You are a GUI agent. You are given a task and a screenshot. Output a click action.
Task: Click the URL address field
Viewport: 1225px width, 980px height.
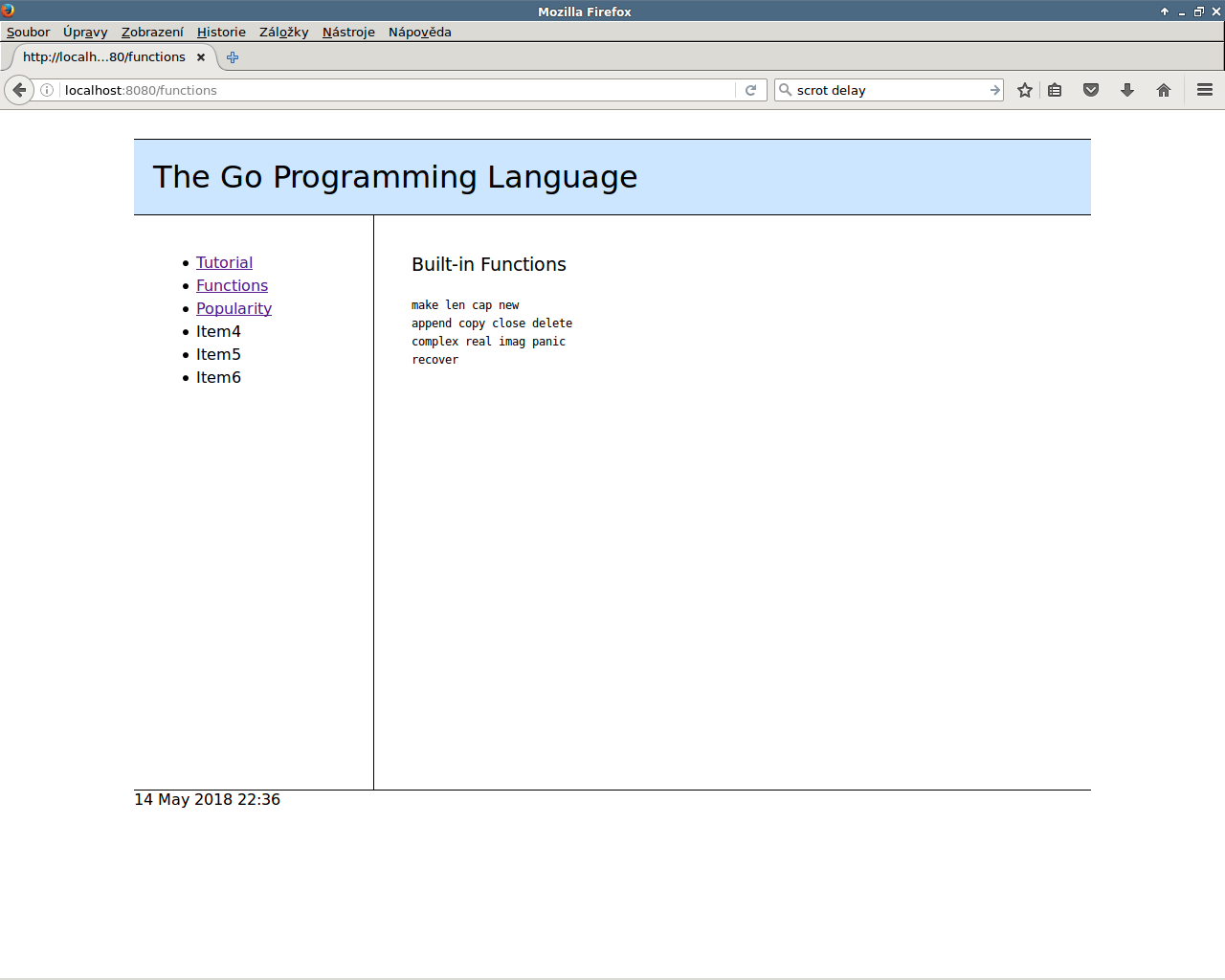click(x=397, y=90)
